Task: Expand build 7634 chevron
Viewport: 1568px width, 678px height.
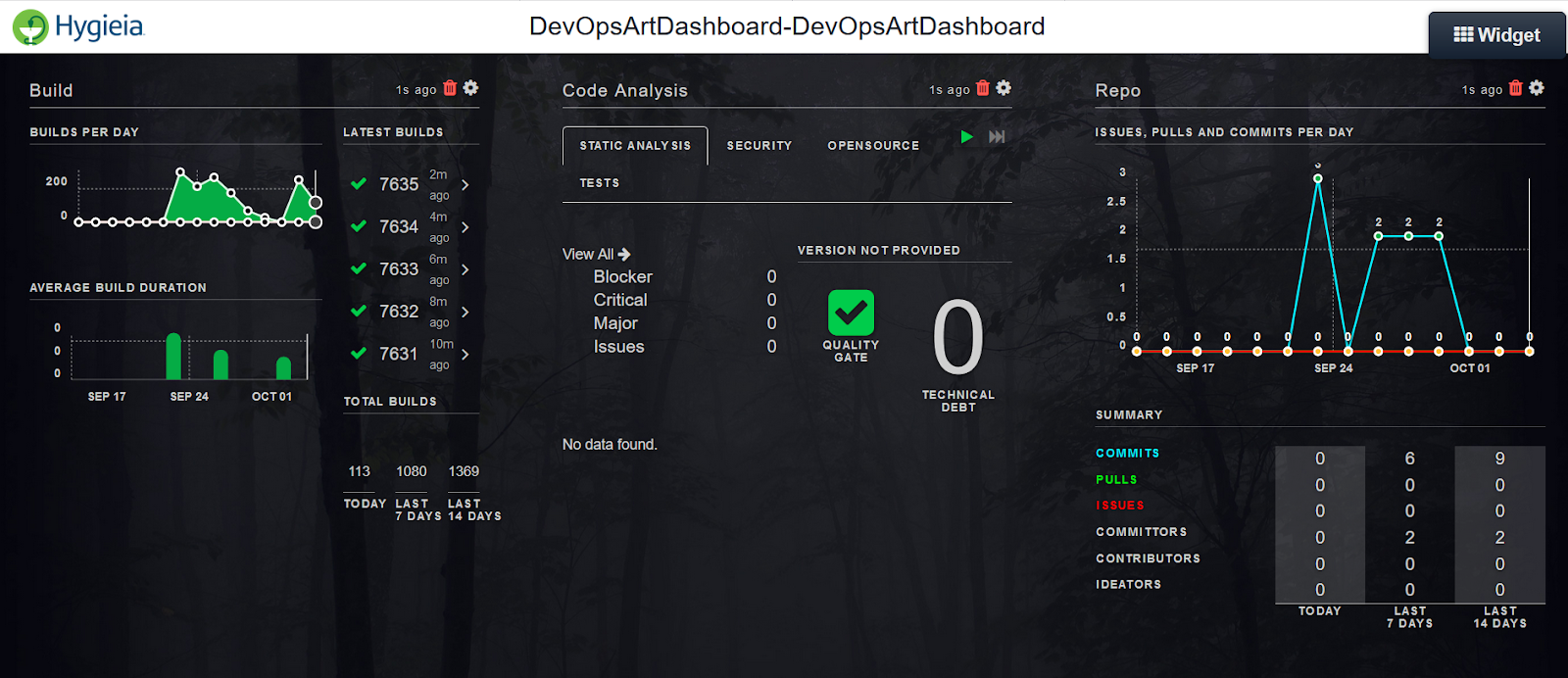Action: pos(465,227)
